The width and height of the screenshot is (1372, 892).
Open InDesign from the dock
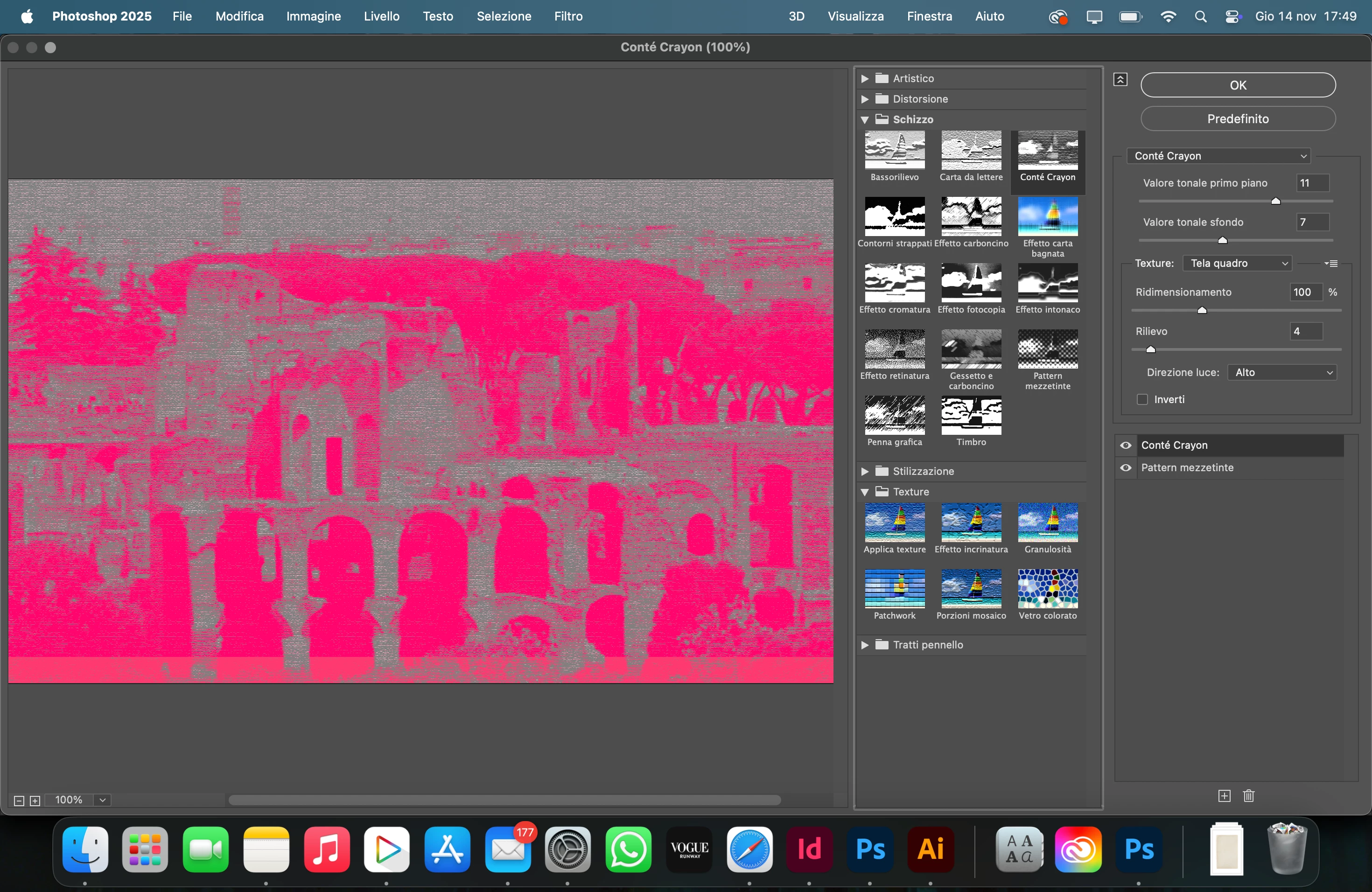click(x=809, y=849)
